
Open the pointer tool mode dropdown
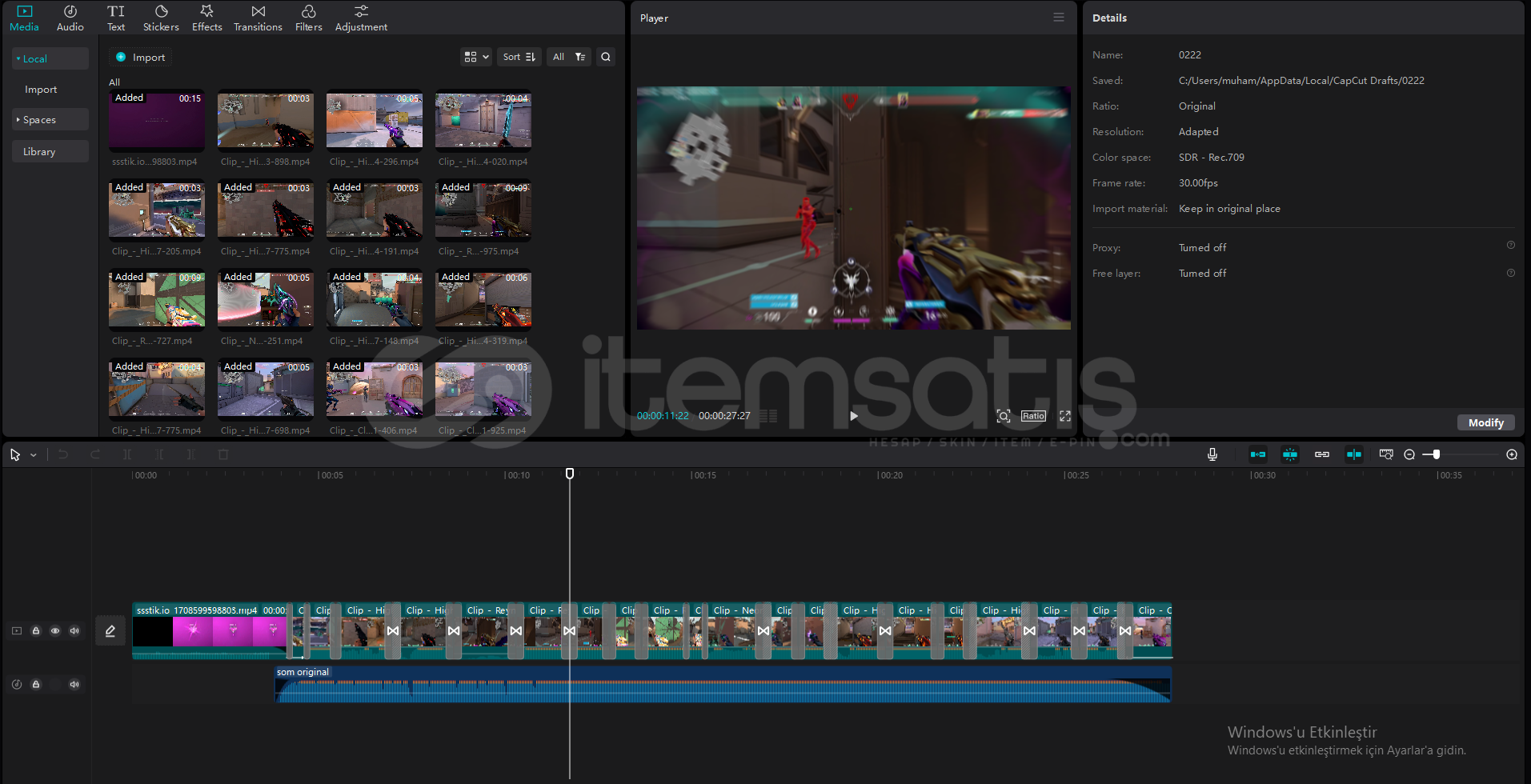34,455
